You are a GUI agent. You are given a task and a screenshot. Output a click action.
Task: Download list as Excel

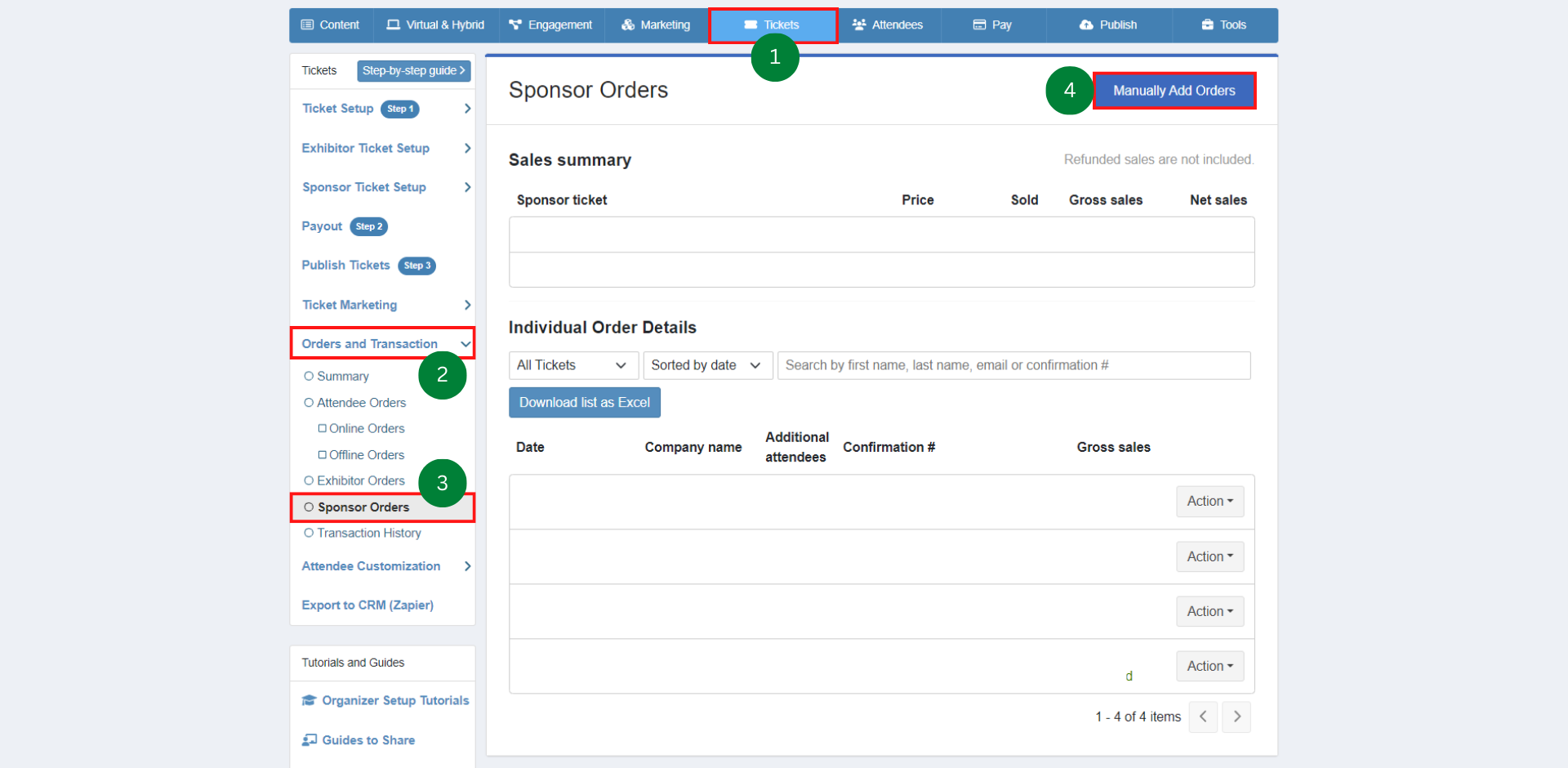tap(585, 403)
